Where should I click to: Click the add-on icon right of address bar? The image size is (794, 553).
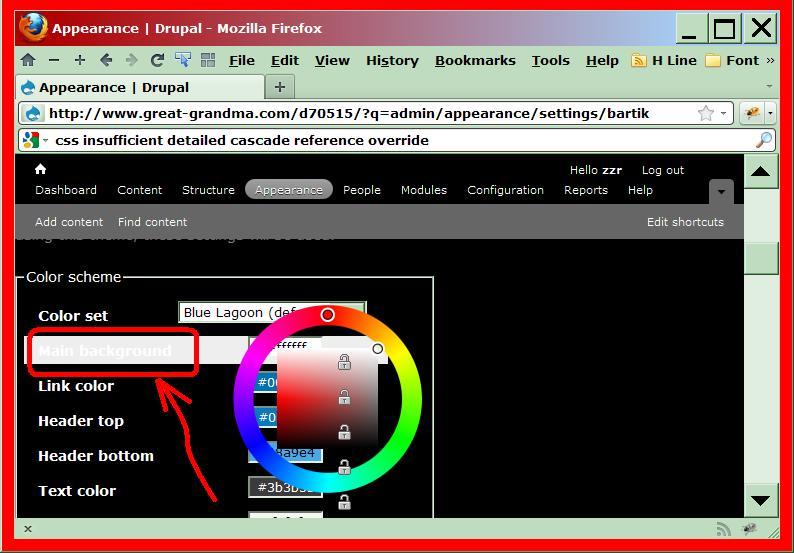pyautogui.click(x=752, y=113)
